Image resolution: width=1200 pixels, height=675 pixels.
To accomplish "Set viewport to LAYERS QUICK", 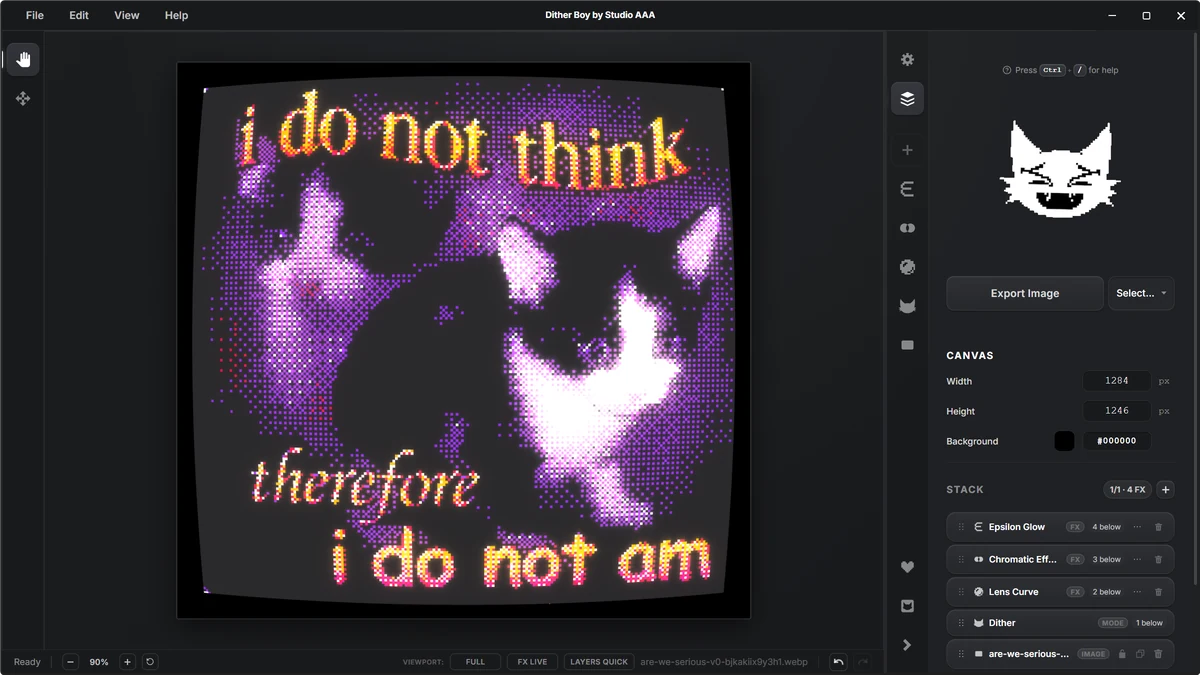I will pyautogui.click(x=599, y=662).
